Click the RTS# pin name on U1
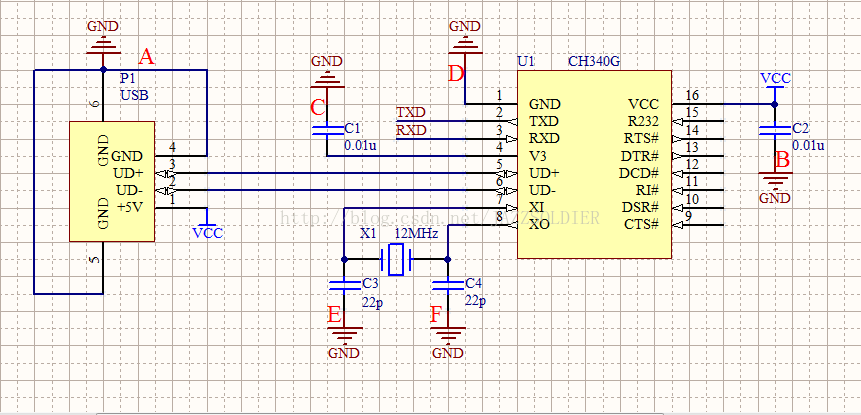The height and width of the screenshot is (415, 861). [x=642, y=138]
